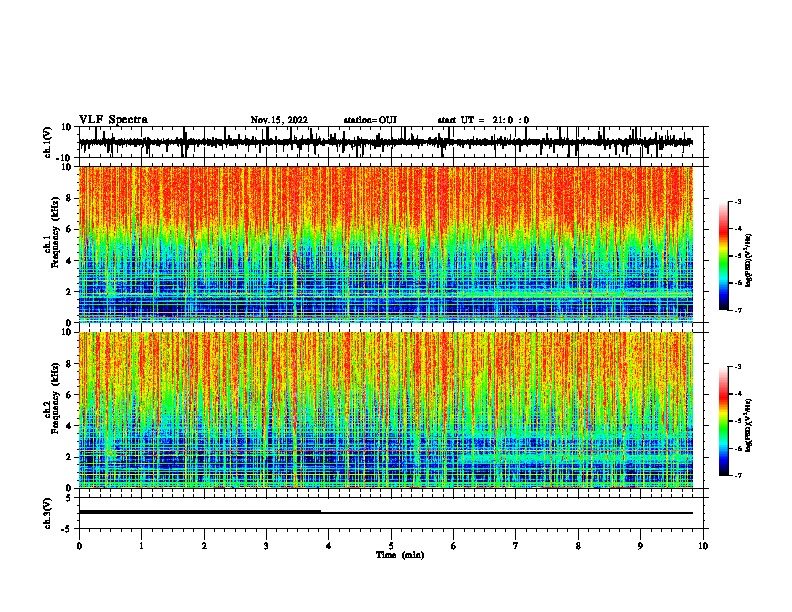
Task: Click time axis tick label "9"
Action: click(640, 546)
